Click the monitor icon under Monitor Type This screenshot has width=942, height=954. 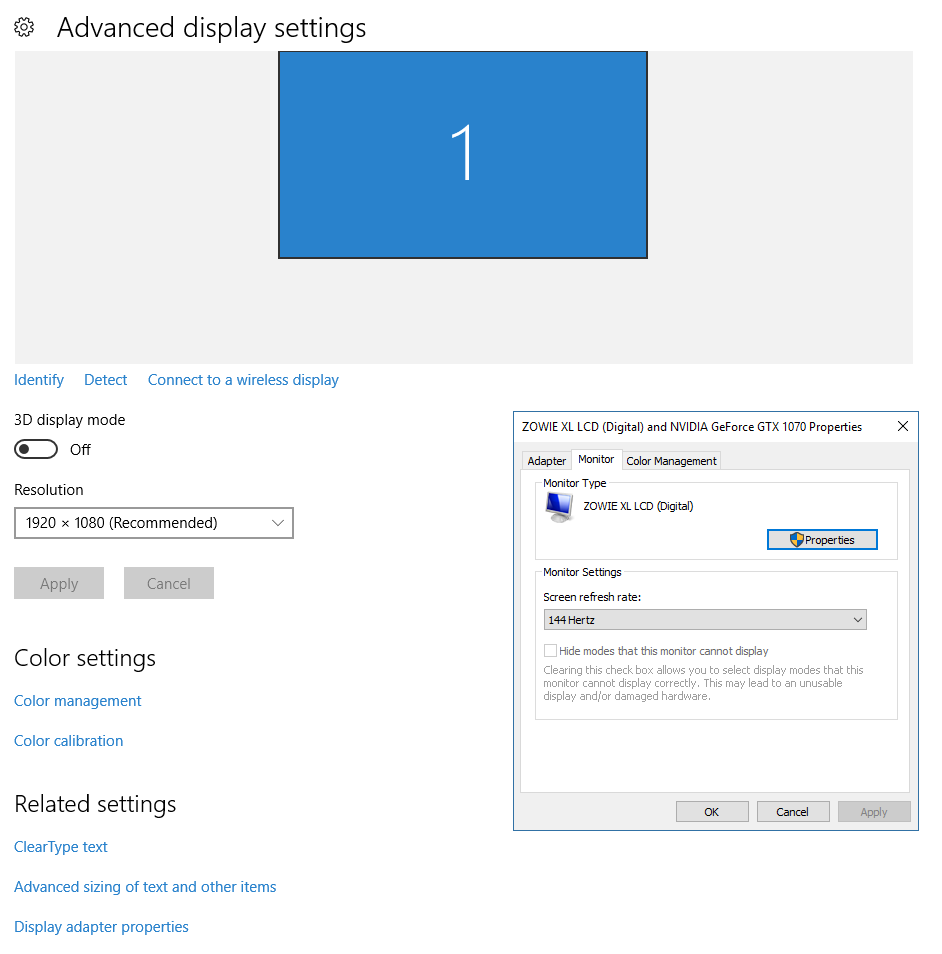(559, 507)
